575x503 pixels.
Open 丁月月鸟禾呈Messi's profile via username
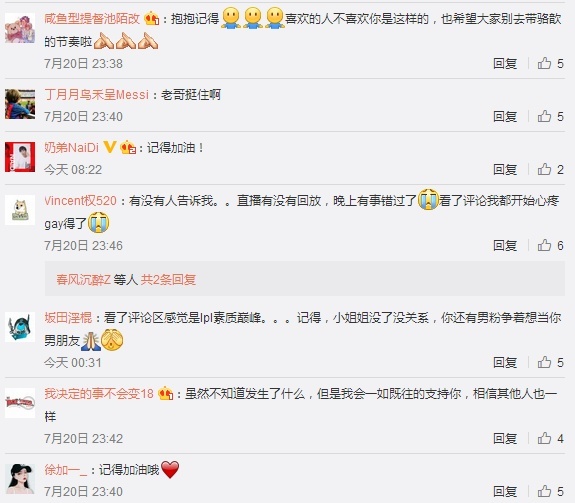96,95
